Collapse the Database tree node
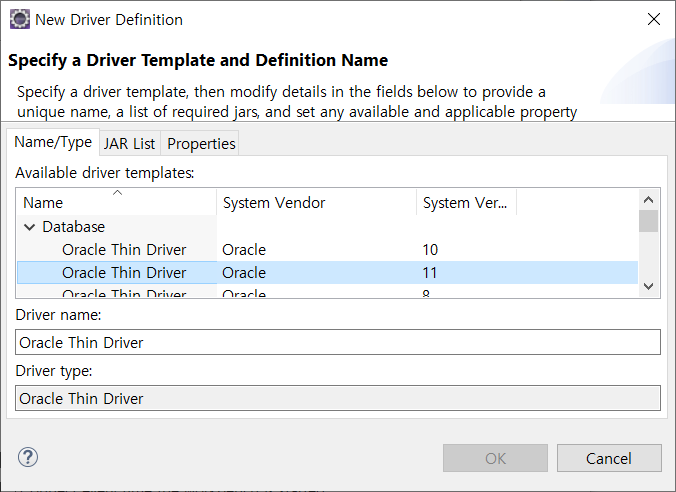 tap(29, 227)
